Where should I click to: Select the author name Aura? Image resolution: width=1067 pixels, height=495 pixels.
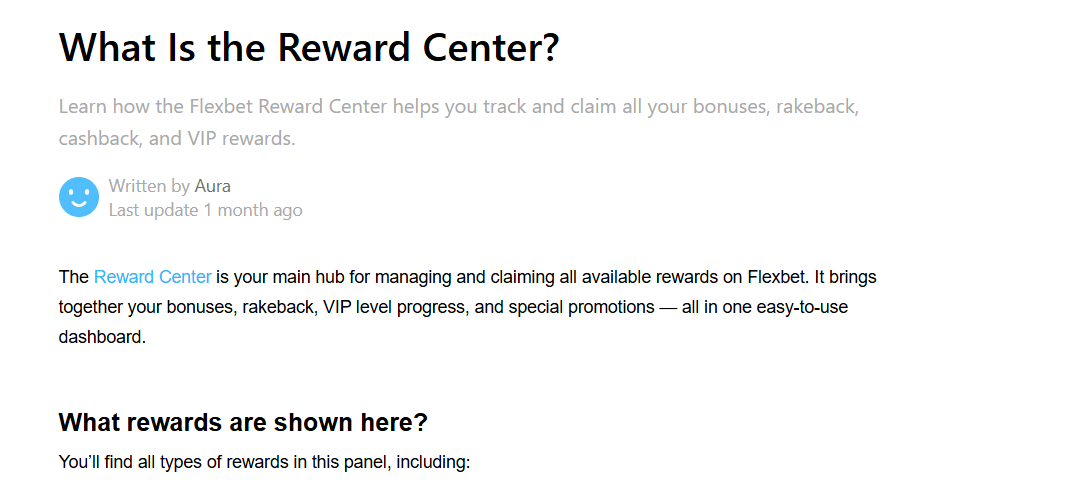(212, 186)
